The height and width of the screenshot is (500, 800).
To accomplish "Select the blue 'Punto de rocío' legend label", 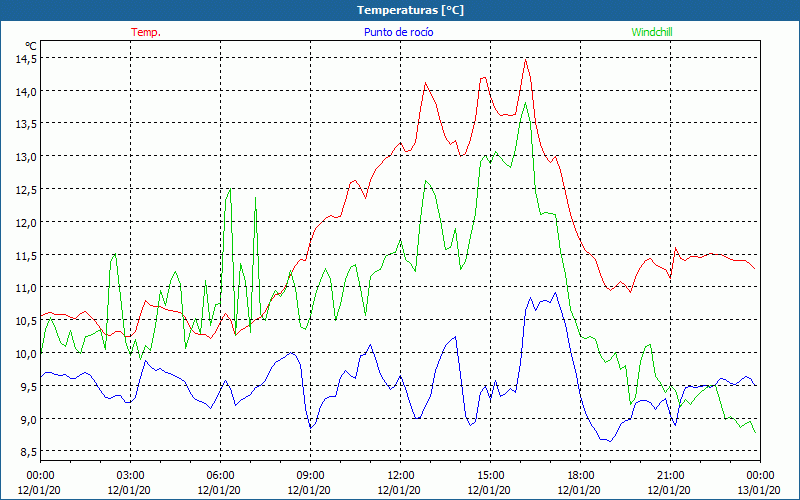I will click(x=398, y=32).
